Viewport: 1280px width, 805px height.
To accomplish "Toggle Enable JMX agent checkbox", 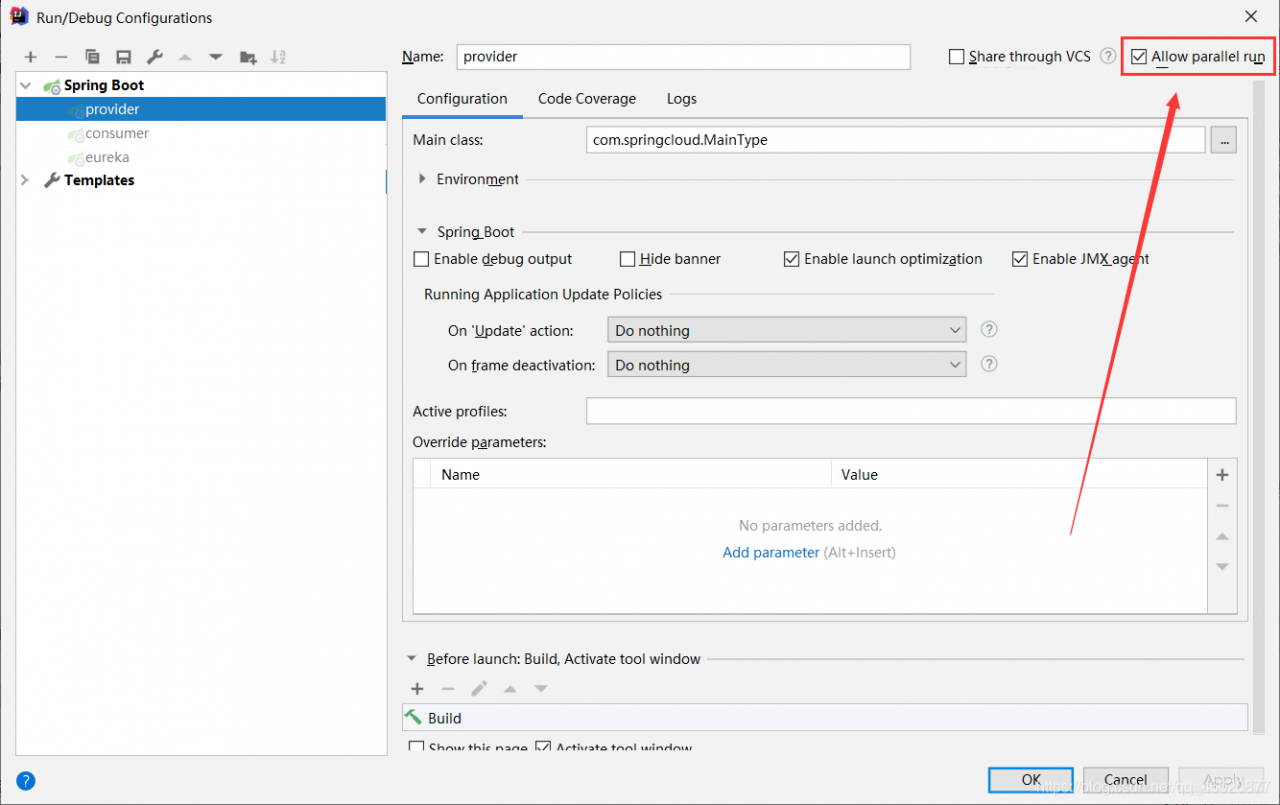I will tap(1020, 259).
